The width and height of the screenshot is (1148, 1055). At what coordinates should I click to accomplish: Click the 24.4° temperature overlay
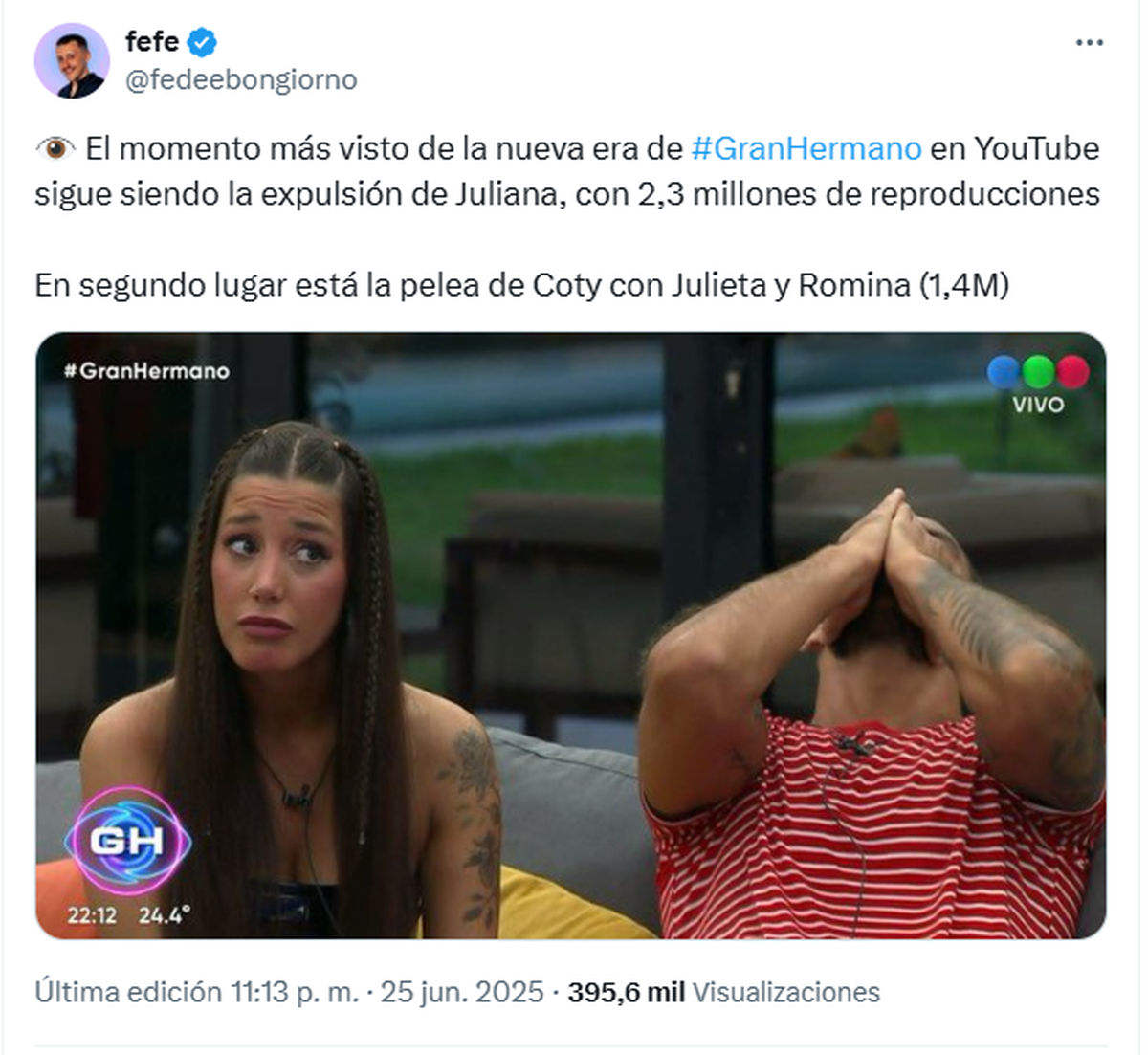pyautogui.click(x=164, y=915)
